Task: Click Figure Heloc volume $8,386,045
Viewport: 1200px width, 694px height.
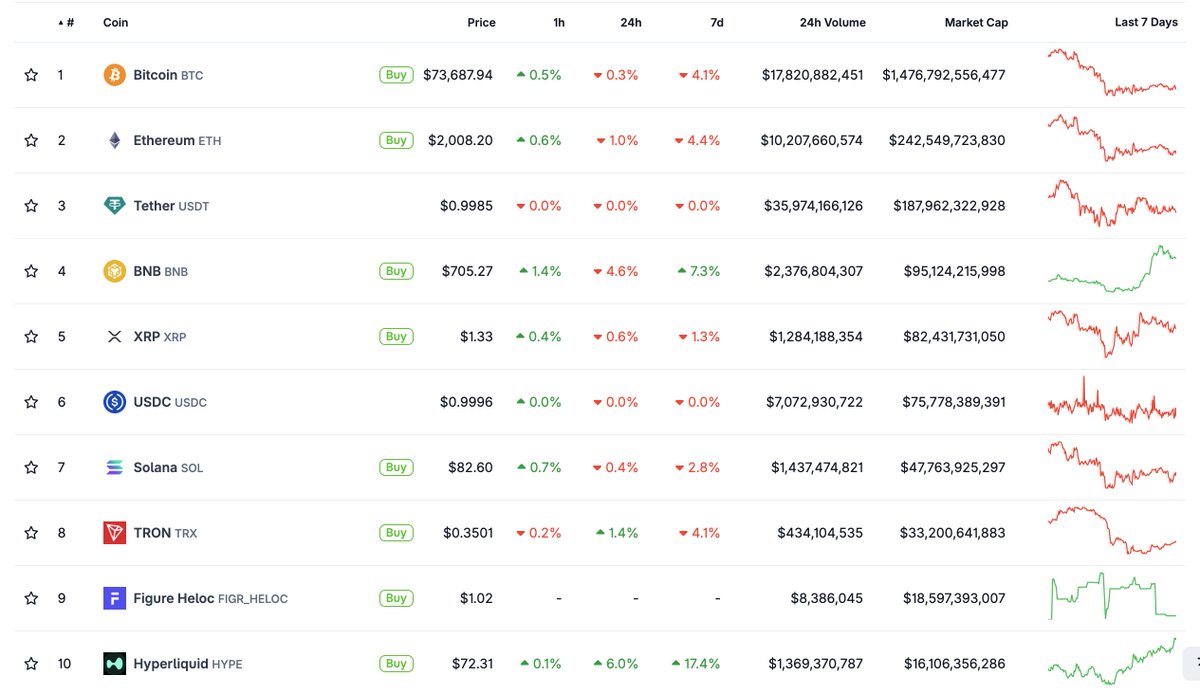Action: (x=826, y=598)
